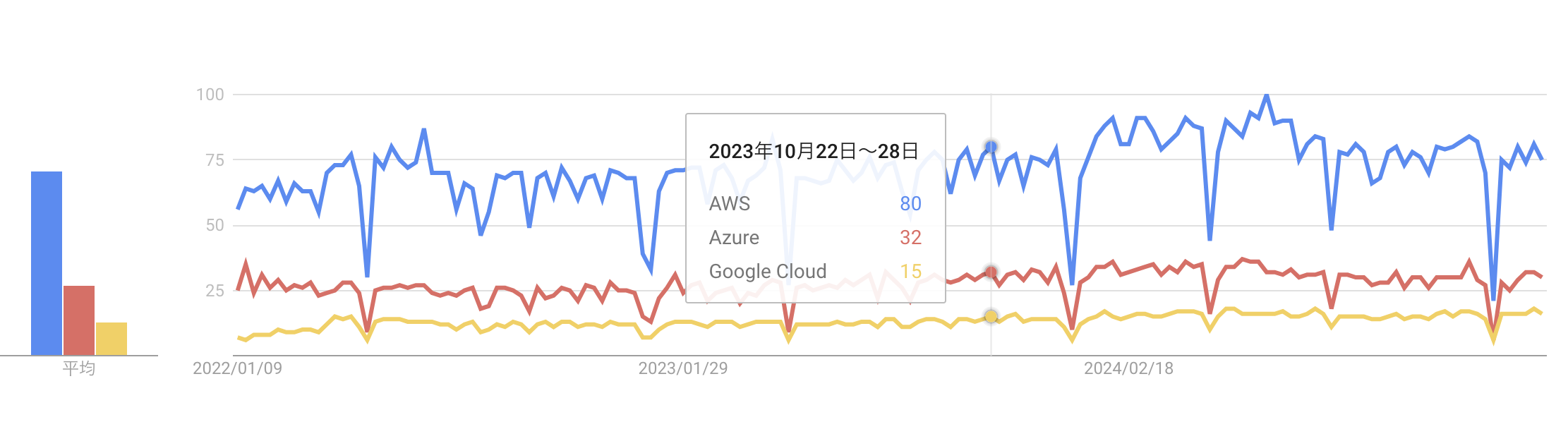Click the yellow Google Cloud average bar

point(111,339)
